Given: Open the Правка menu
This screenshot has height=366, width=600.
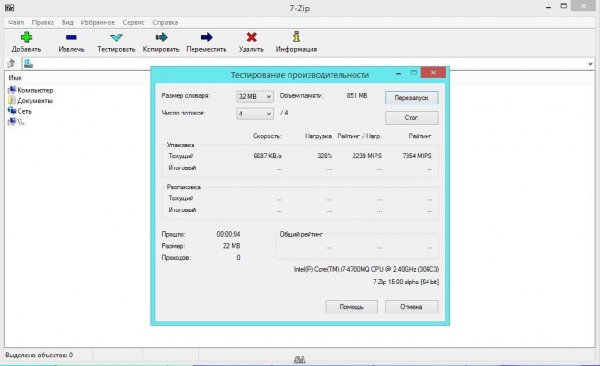Looking at the screenshot, I should pyautogui.click(x=42, y=23).
